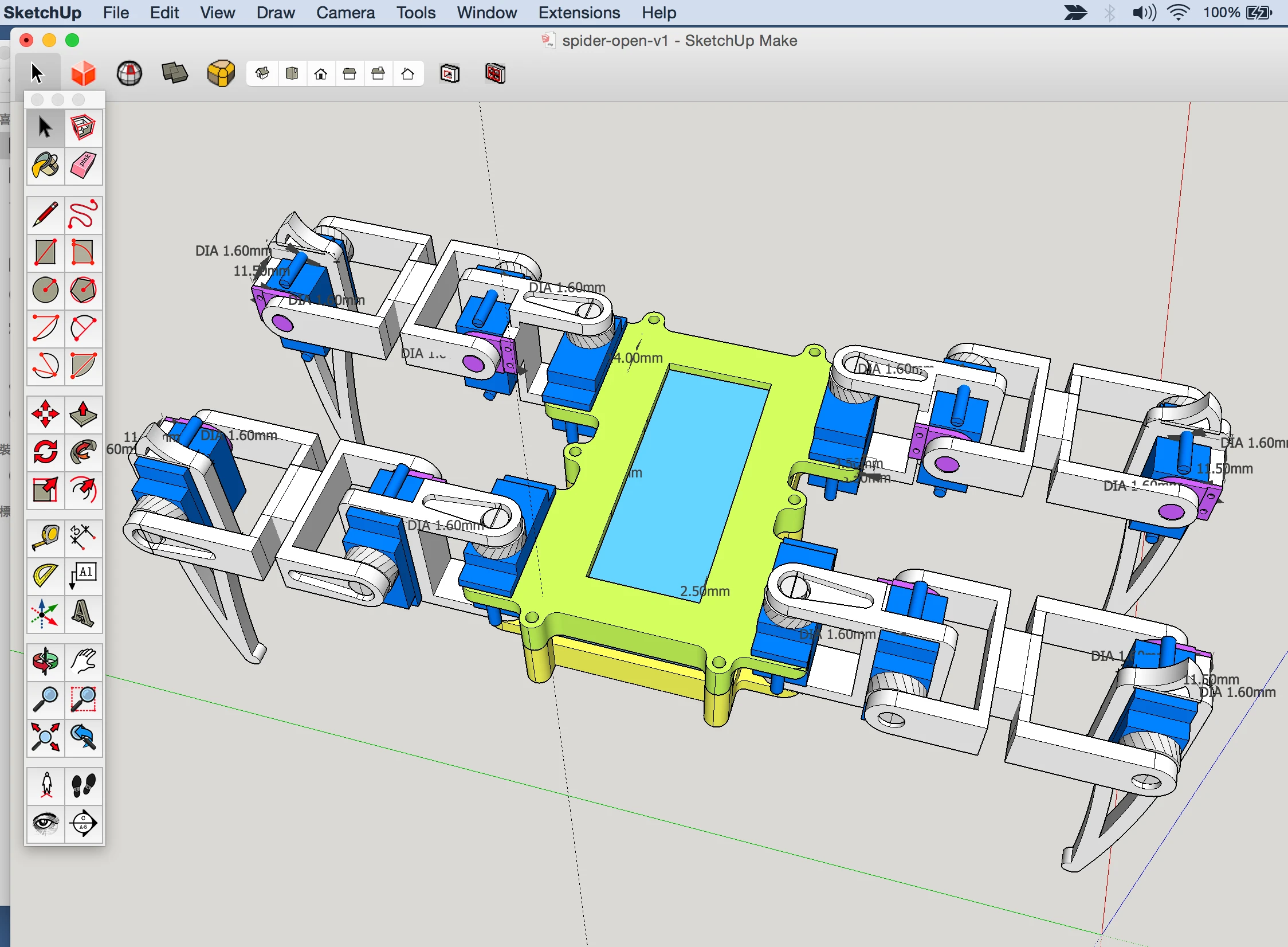Click the 2.50mm dimension label
The height and width of the screenshot is (947, 1288).
click(705, 591)
